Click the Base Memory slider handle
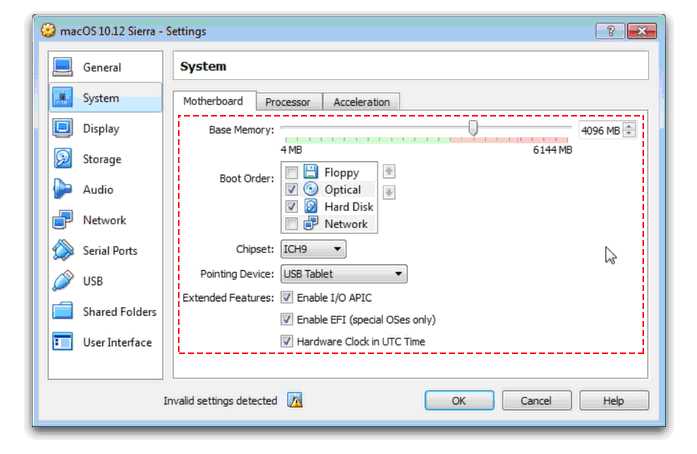Screen dimensions: 697x454 coord(473,128)
